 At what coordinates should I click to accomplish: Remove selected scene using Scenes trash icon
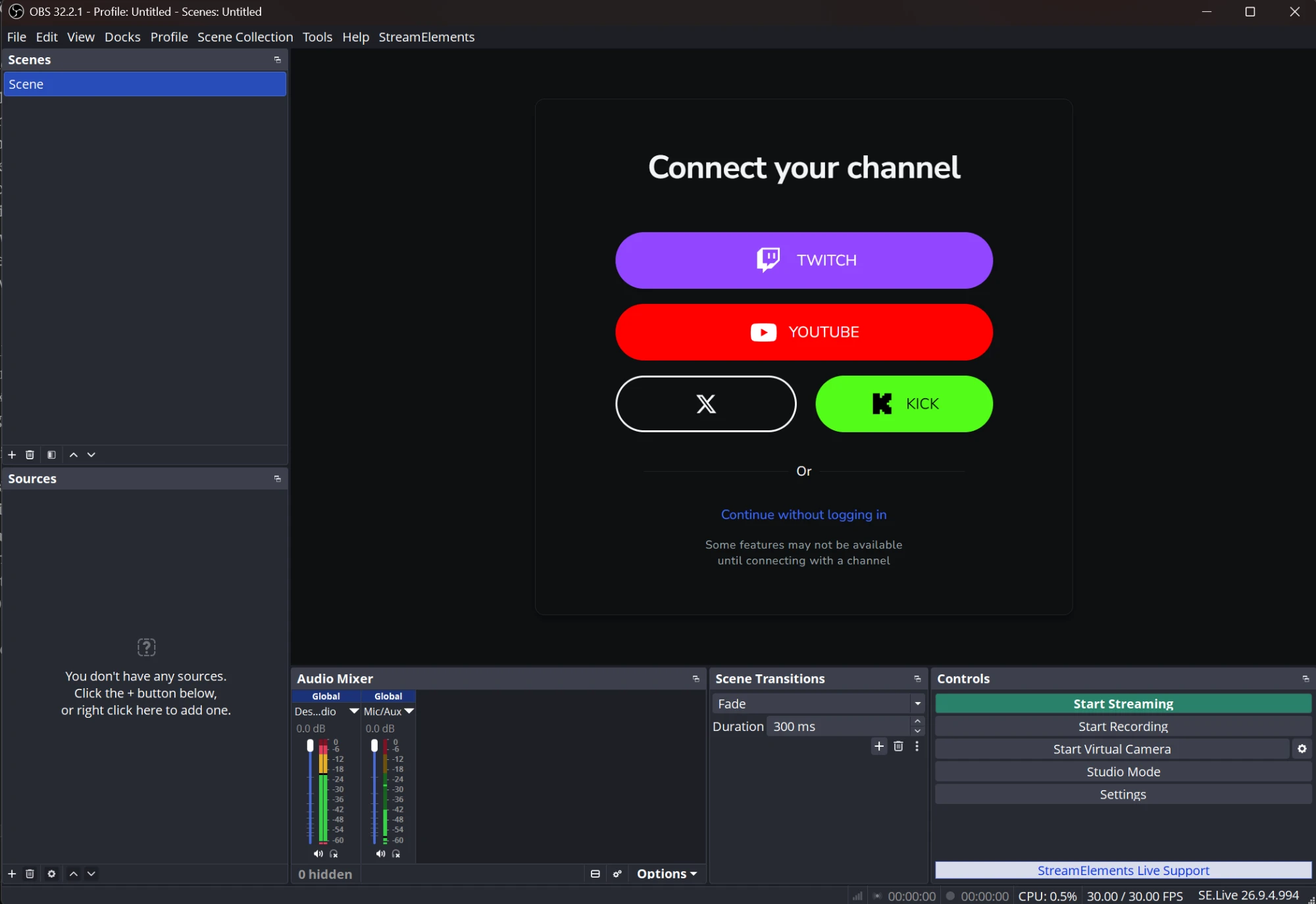pyautogui.click(x=30, y=455)
